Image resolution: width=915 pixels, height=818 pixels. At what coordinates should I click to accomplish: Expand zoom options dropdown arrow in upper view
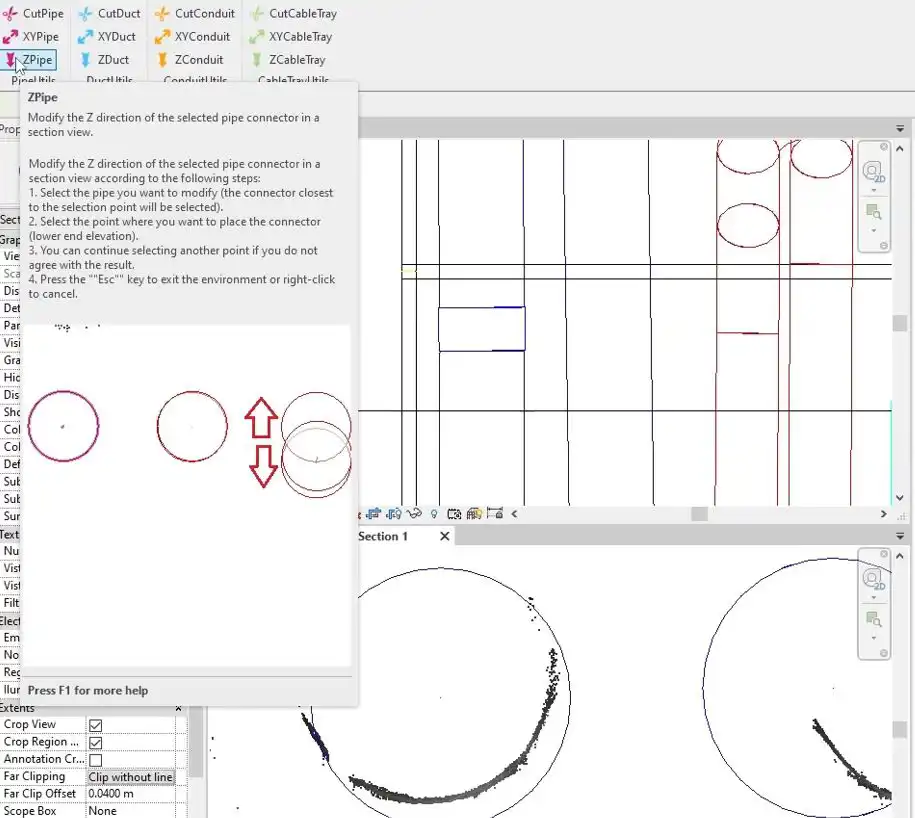tap(874, 230)
